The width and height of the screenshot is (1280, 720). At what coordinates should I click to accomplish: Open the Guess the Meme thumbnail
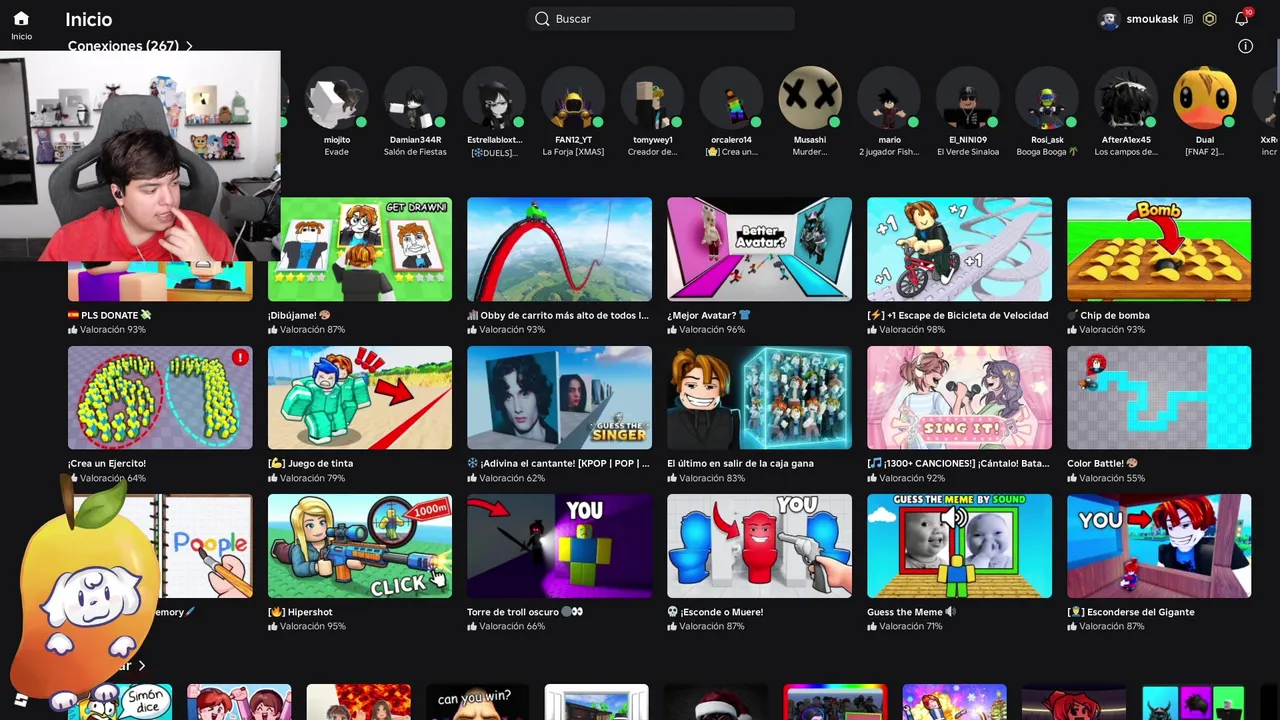coord(959,546)
